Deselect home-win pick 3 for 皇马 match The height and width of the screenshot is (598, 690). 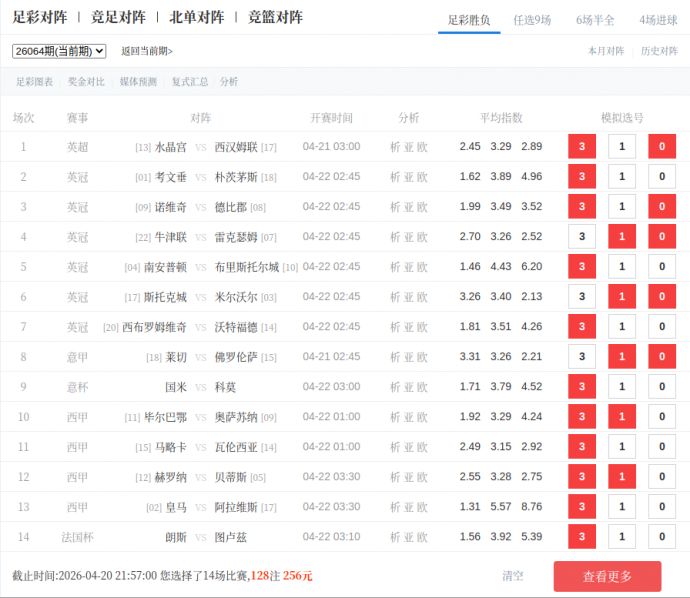[x=582, y=507]
